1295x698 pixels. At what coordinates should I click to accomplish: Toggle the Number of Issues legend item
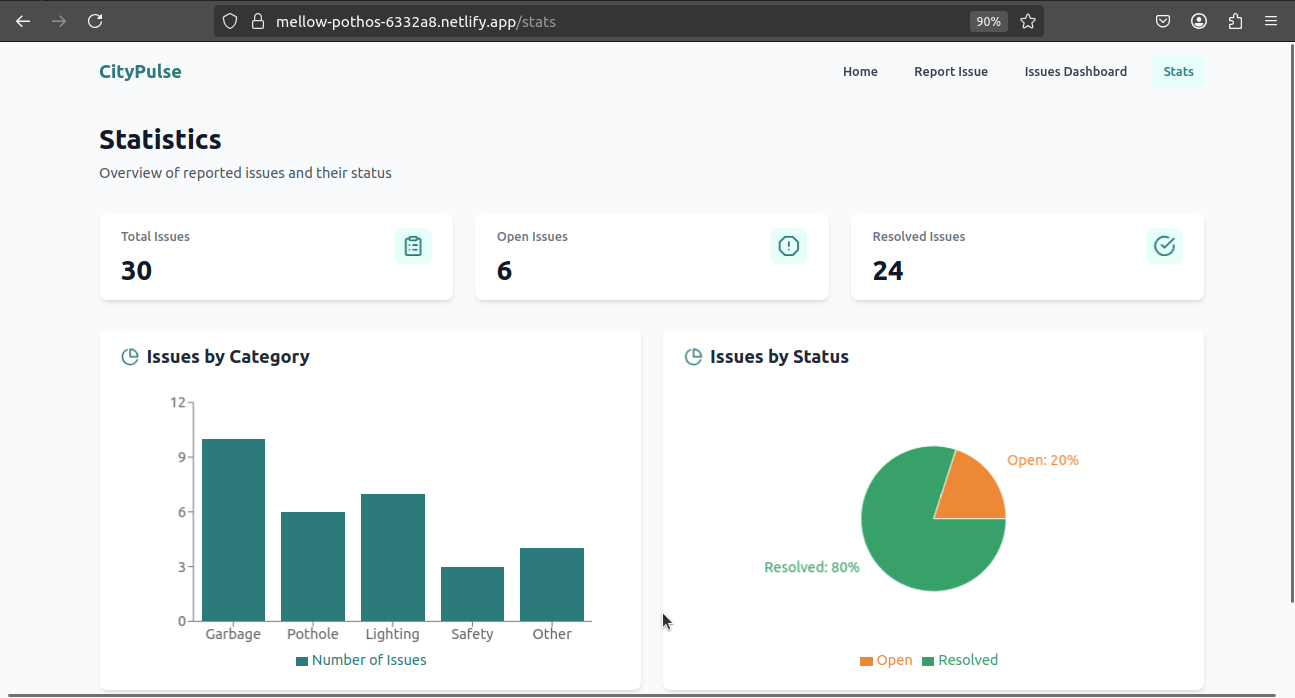[361, 660]
